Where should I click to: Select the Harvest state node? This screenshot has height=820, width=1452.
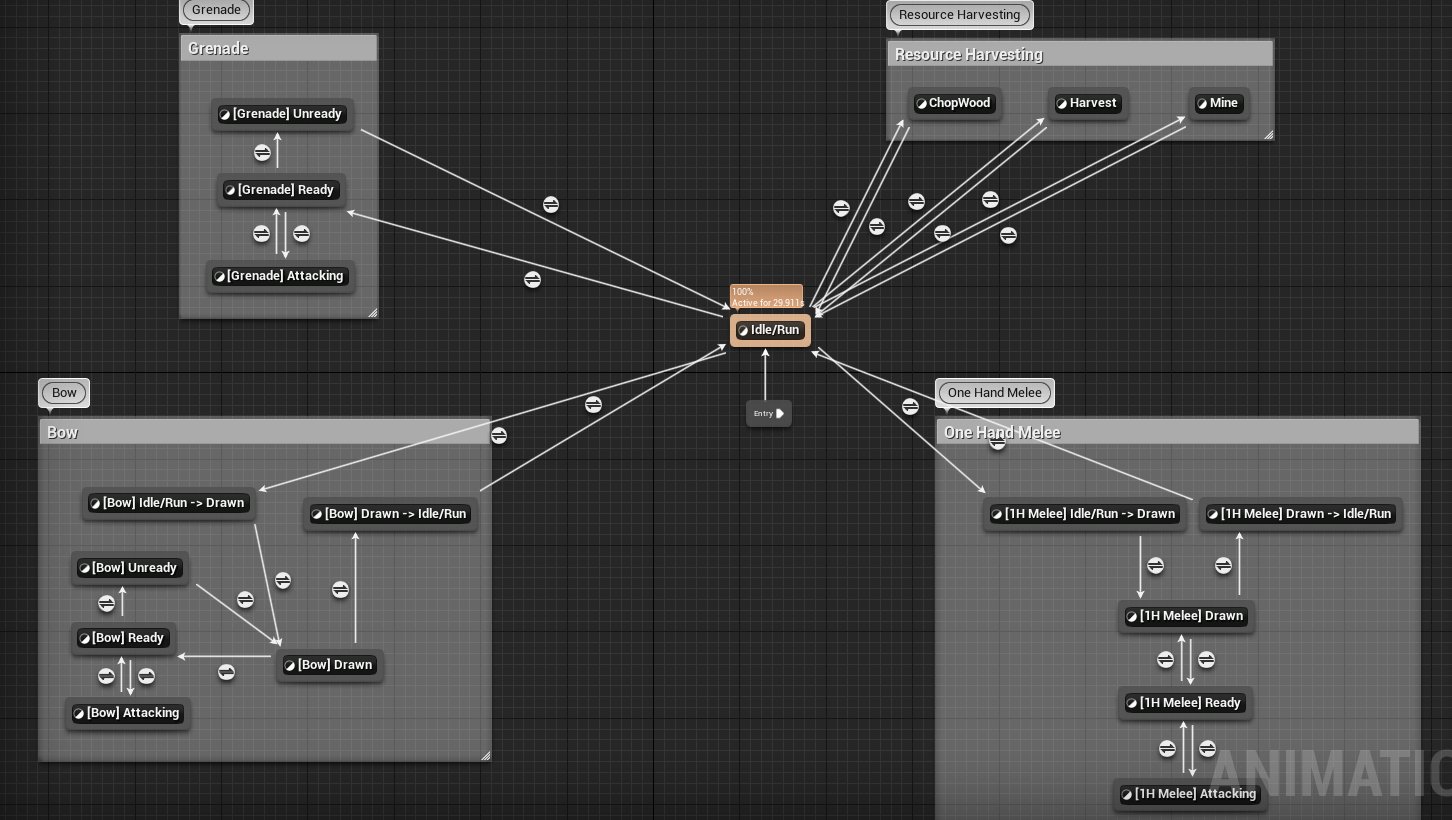point(1087,103)
